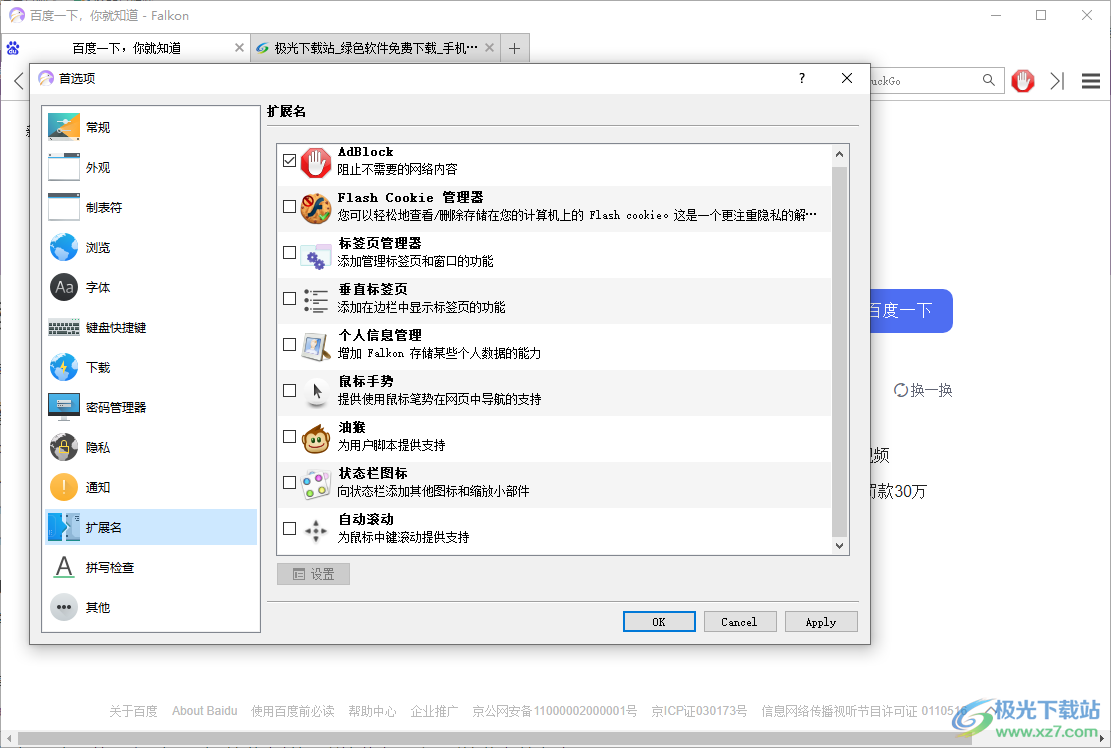
Task: Open 隐私 privacy settings icon
Action: (x=64, y=448)
